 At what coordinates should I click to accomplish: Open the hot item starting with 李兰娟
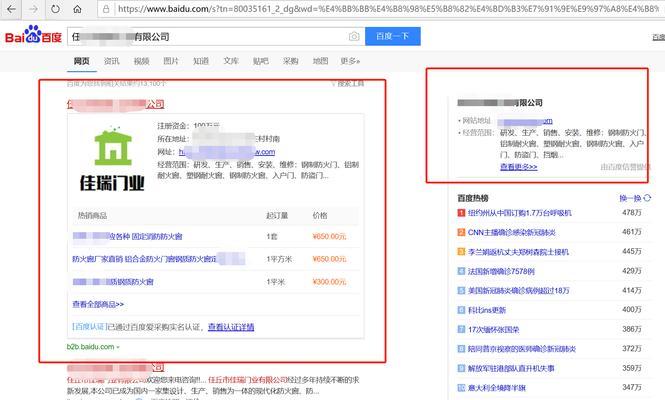click(518, 252)
